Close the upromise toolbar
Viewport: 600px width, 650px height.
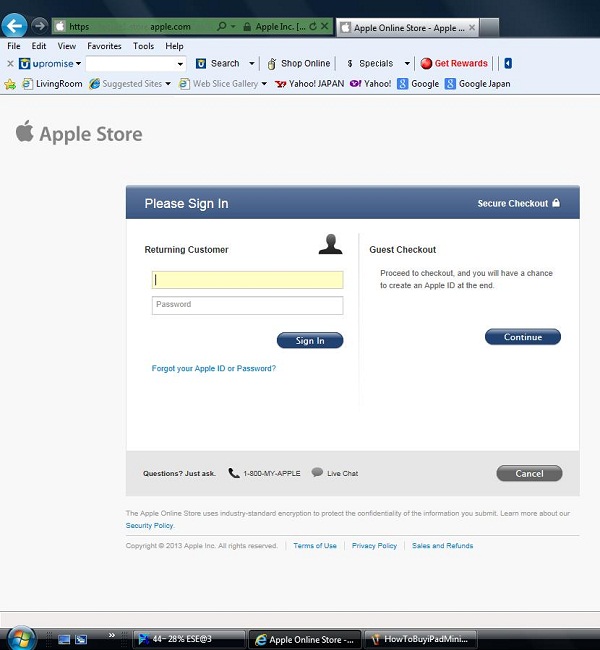coord(10,63)
